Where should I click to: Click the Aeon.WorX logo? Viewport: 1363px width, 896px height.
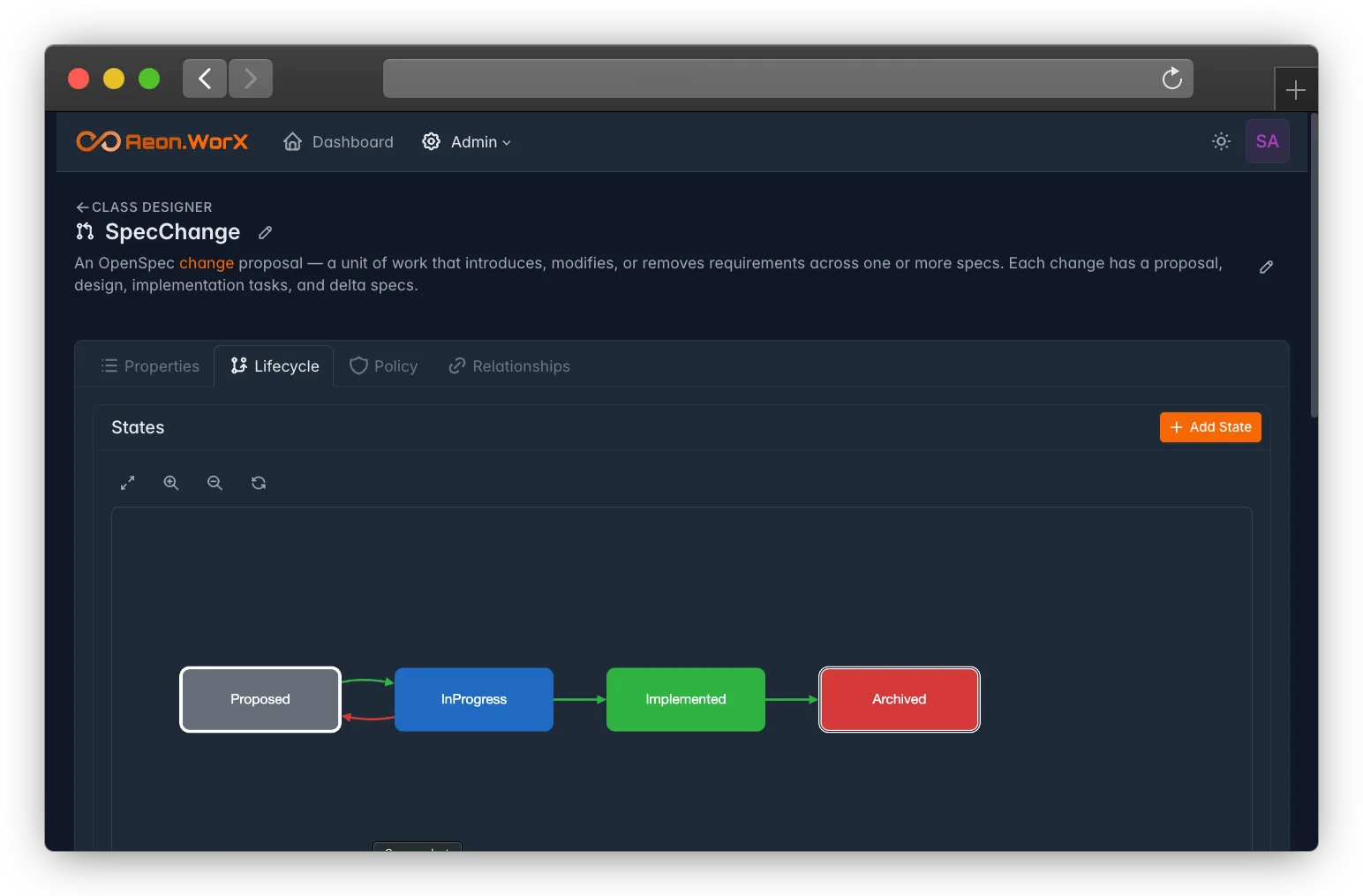coord(162,141)
